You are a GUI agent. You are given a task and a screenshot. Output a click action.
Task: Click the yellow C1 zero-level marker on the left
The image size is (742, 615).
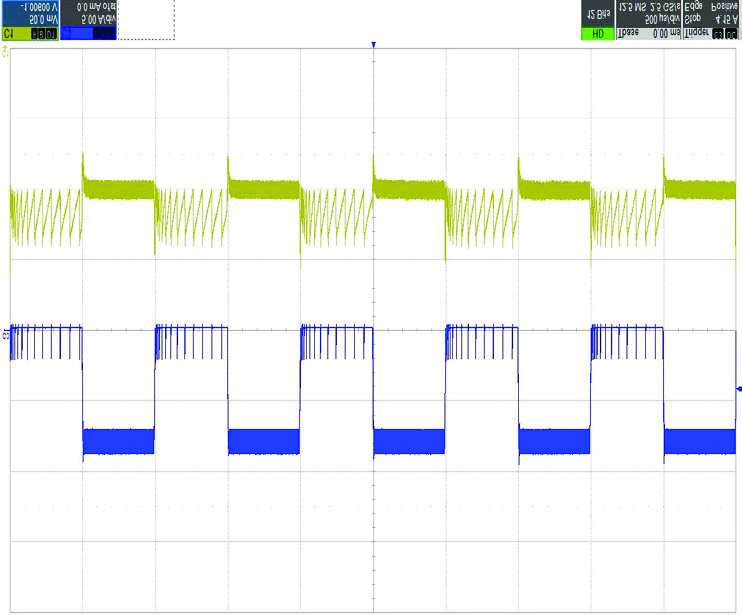(6, 51)
